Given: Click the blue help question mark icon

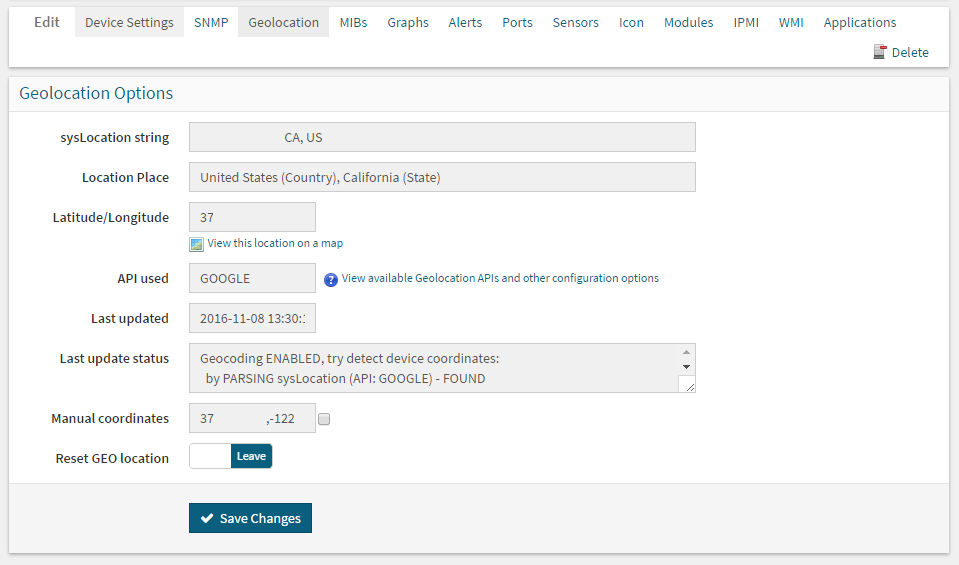Looking at the screenshot, I should (x=331, y=279).
